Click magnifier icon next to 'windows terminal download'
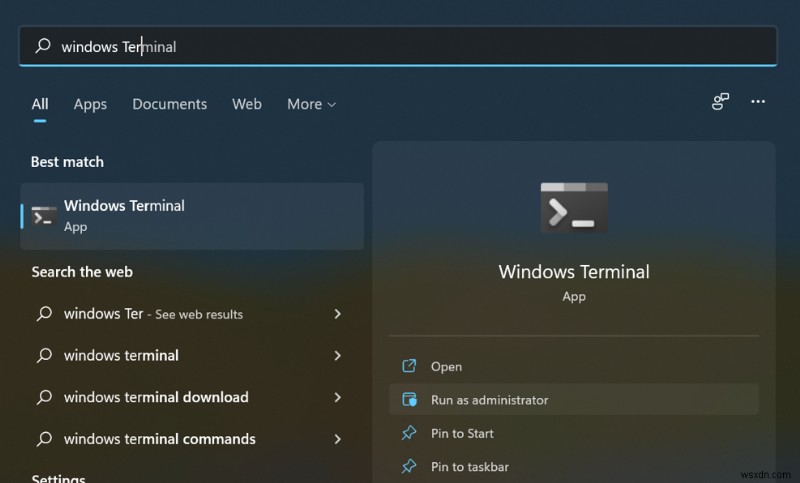Screen dimensions: 800x483 [44, 397]
